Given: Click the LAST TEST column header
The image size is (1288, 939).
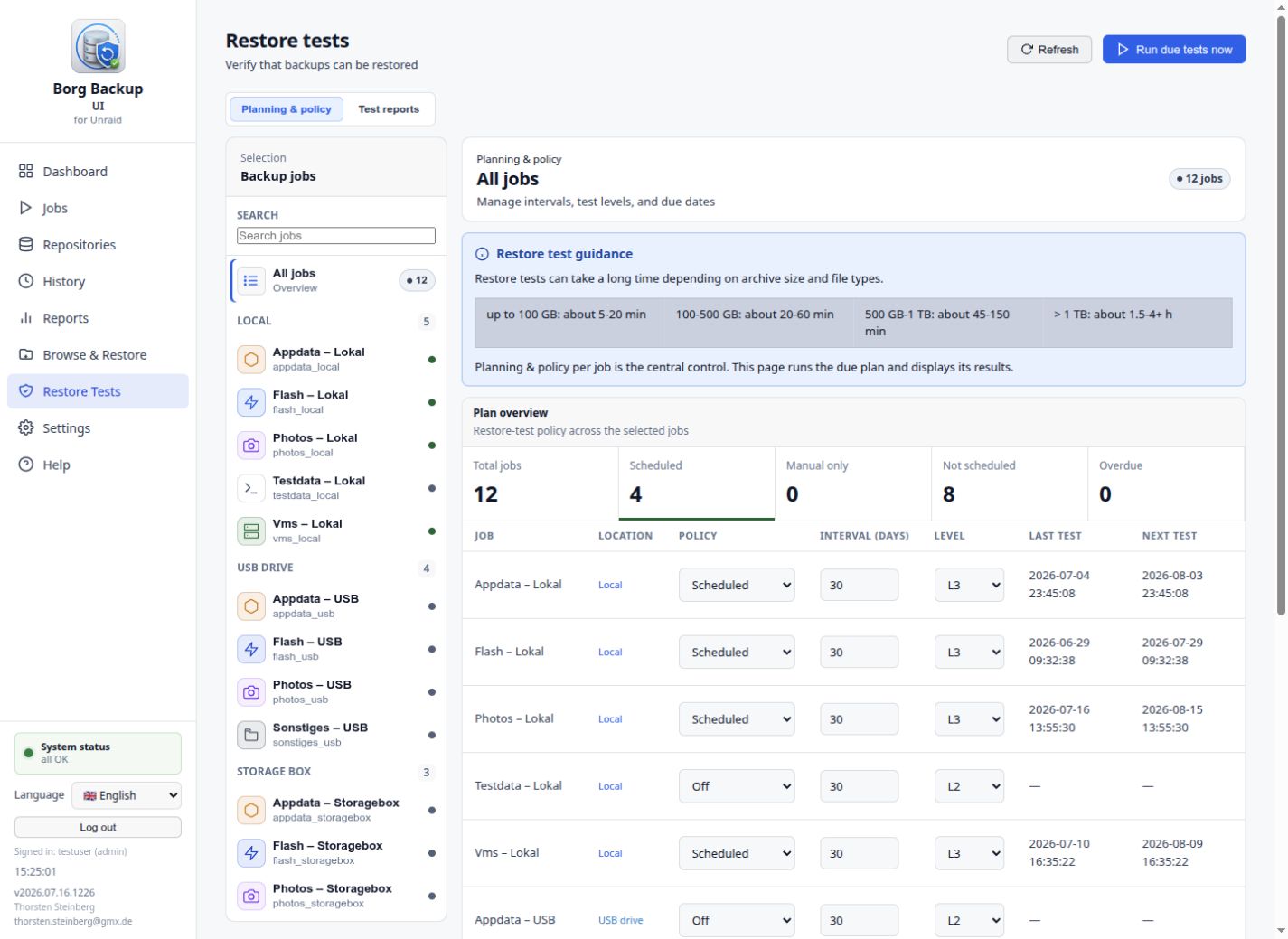Looking at the screenshot, I should pyautogui.click(x=1055, y=536).
